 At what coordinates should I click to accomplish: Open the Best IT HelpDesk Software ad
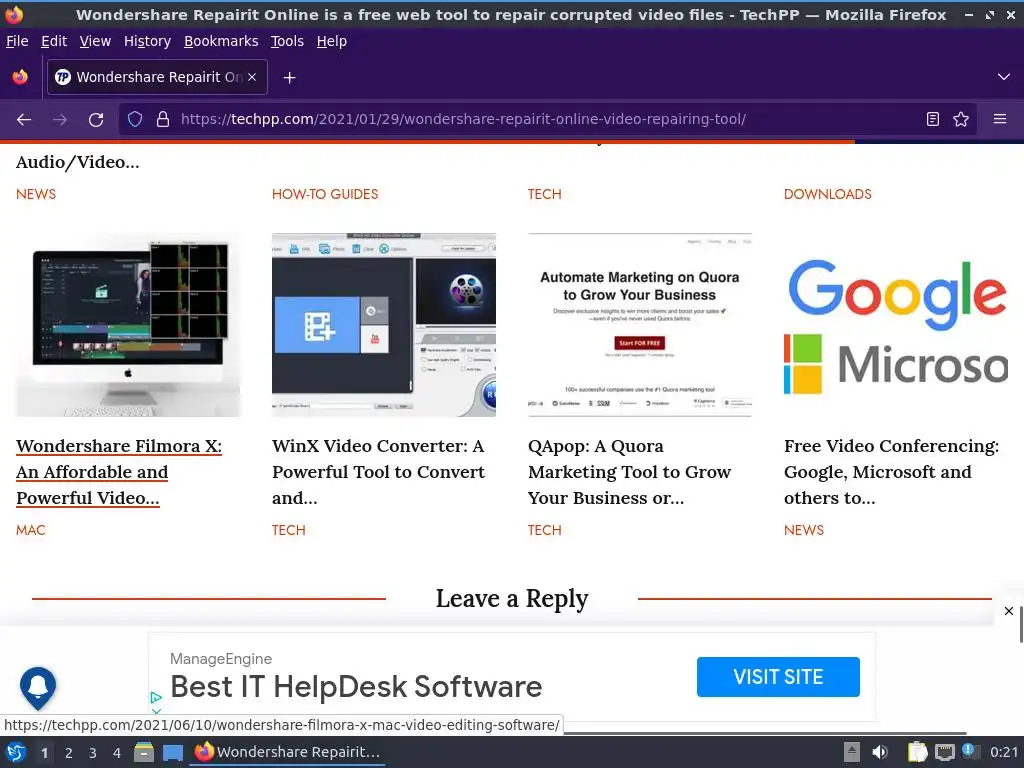356,686
